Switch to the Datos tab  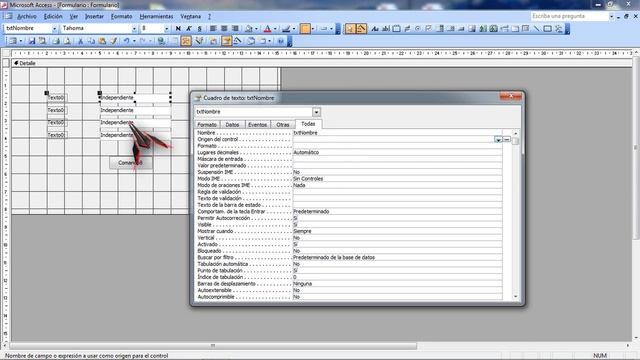point(232,124)
